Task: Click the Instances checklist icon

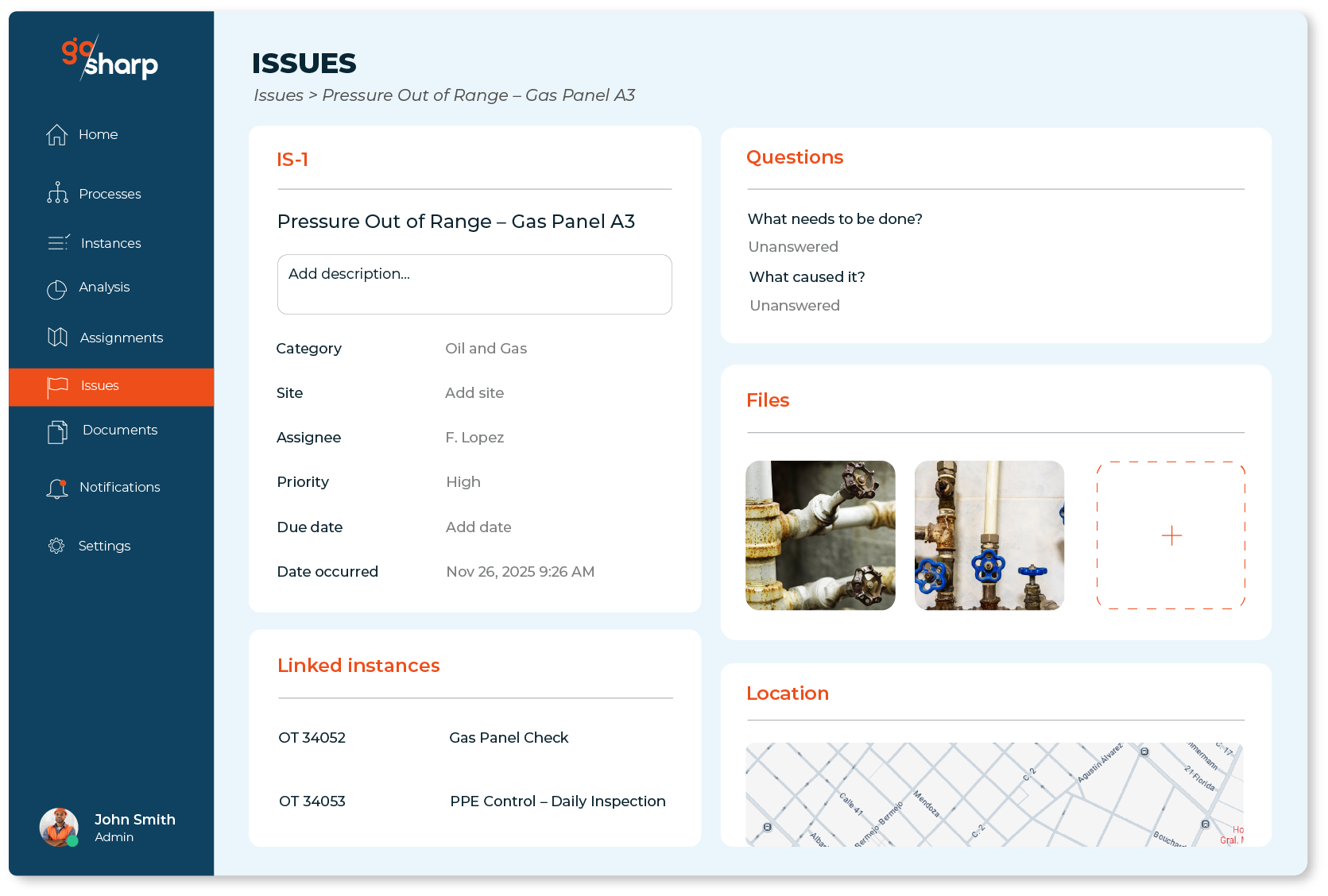Action: tap(58, 242)
